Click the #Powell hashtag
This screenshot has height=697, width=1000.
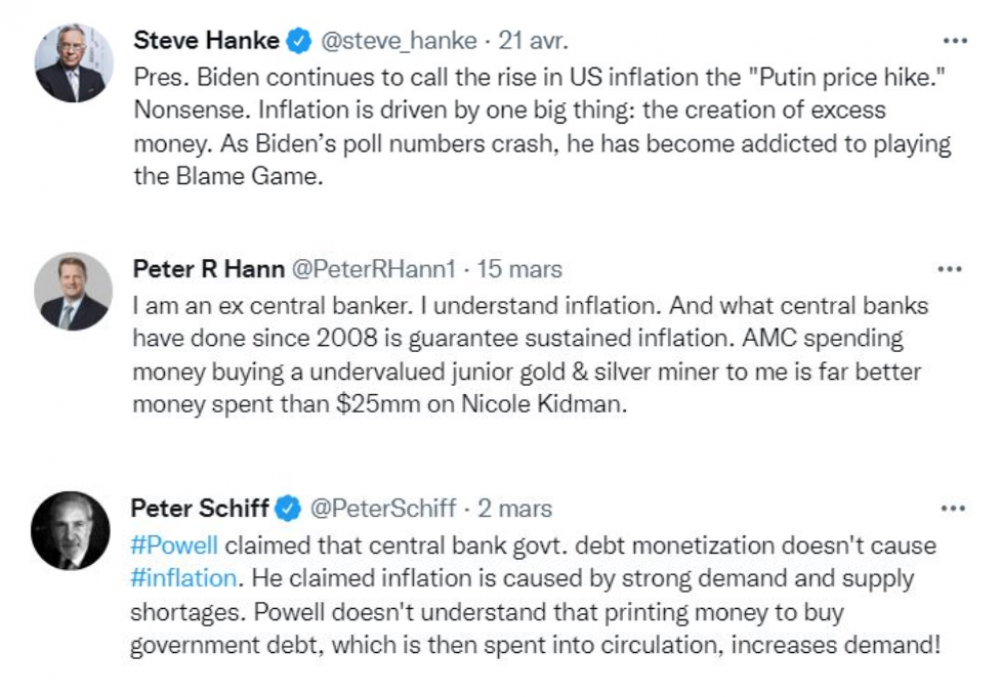pyautogui.click(x=174, y=546)
